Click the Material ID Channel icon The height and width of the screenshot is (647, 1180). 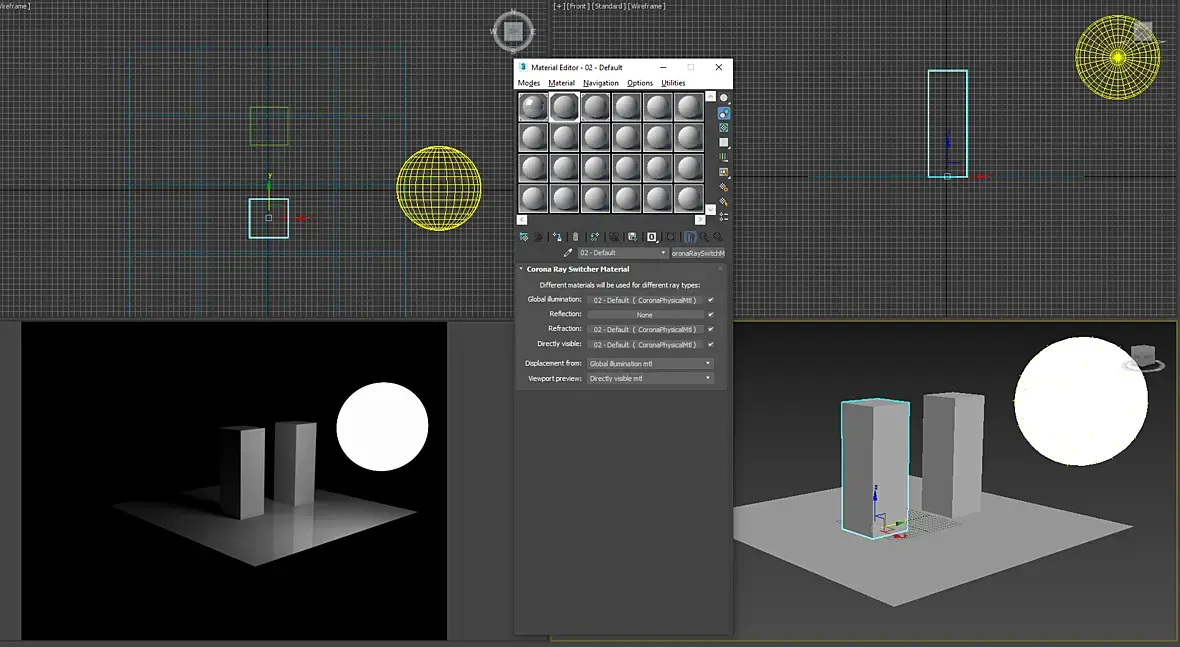click(x=652, y=237)
